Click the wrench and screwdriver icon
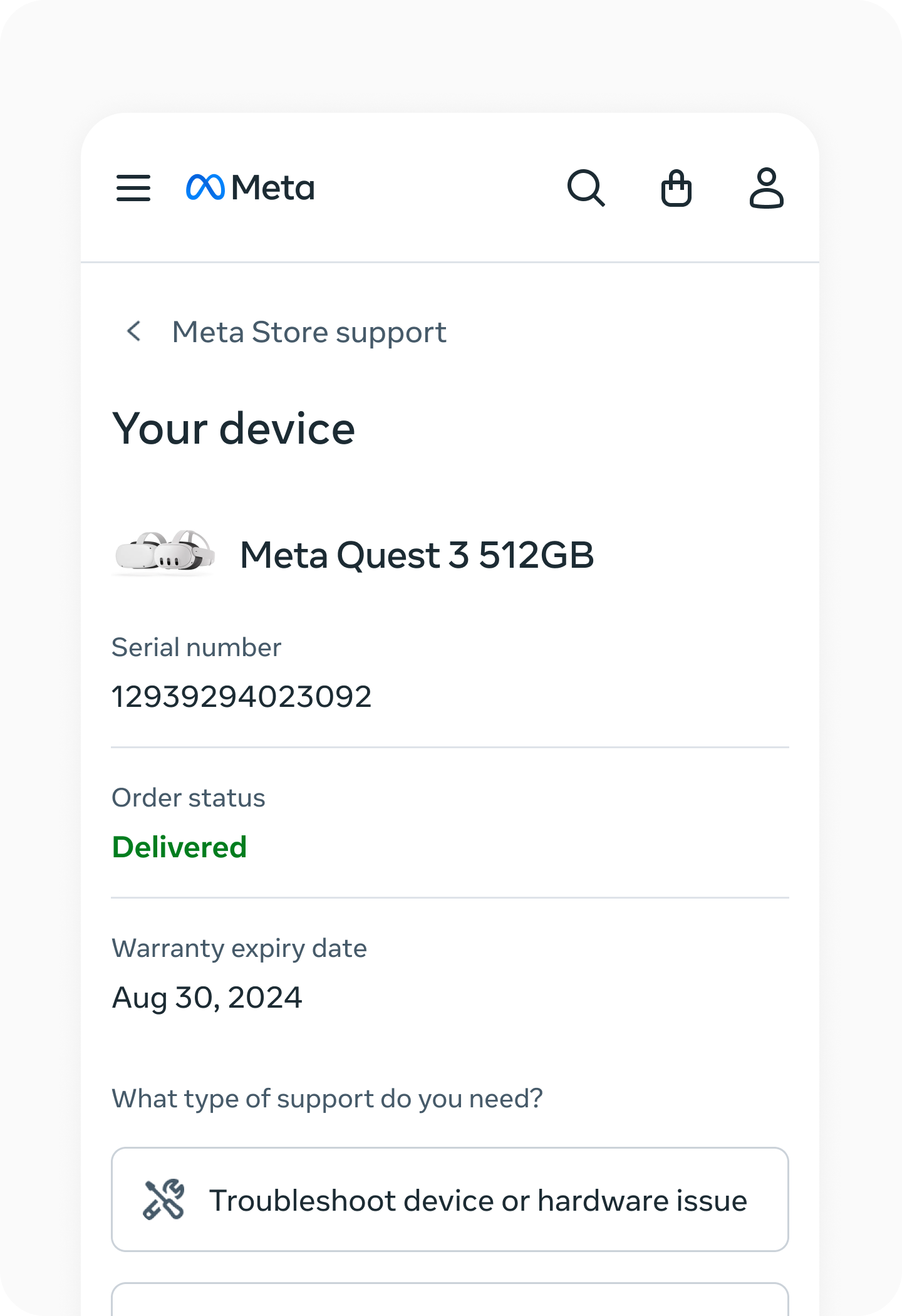This screenshot has height=1316, width=902. (163, 1199)
